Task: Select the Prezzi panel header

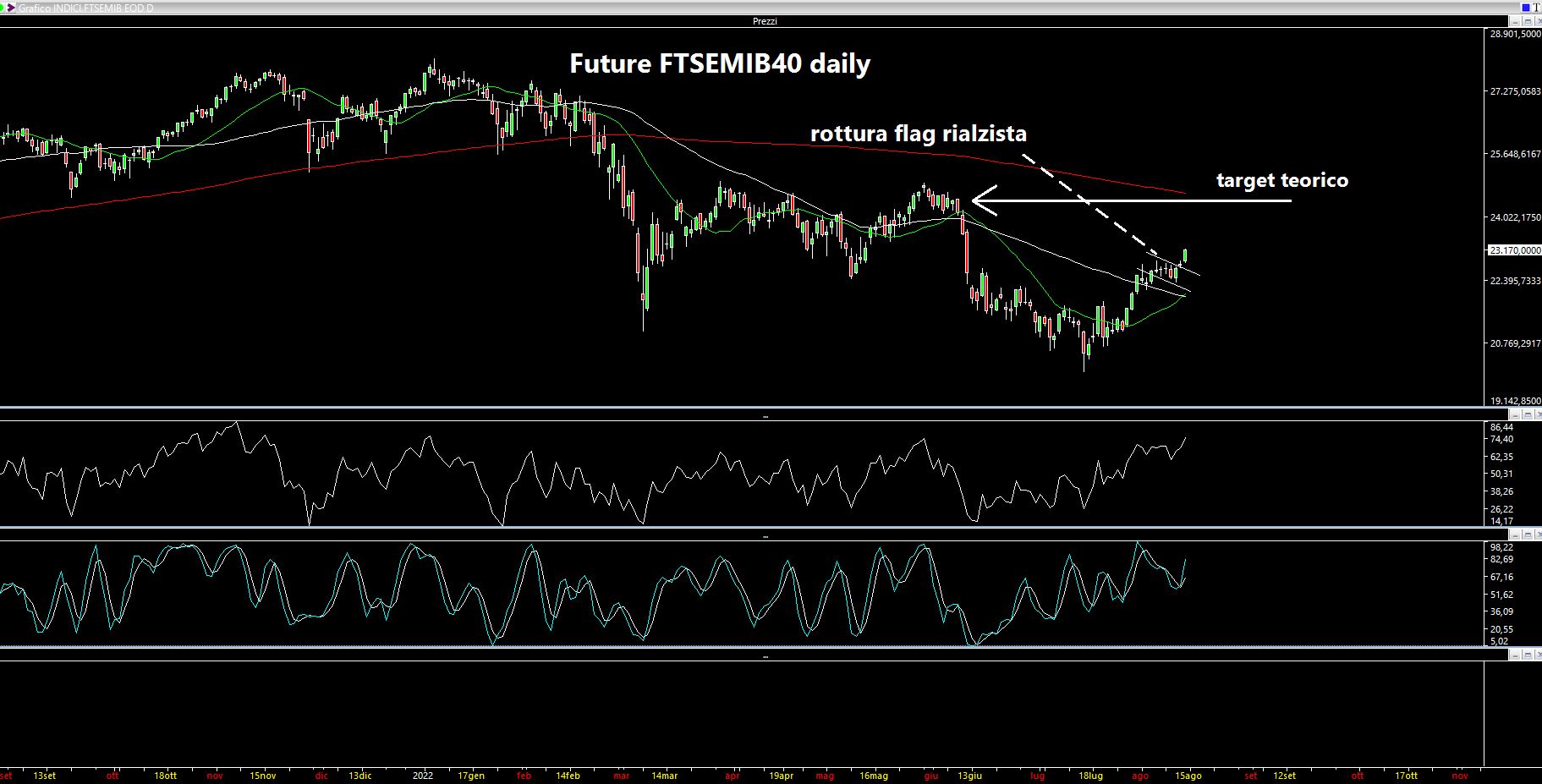Action: pyautogui.click(x=765, y=21)
